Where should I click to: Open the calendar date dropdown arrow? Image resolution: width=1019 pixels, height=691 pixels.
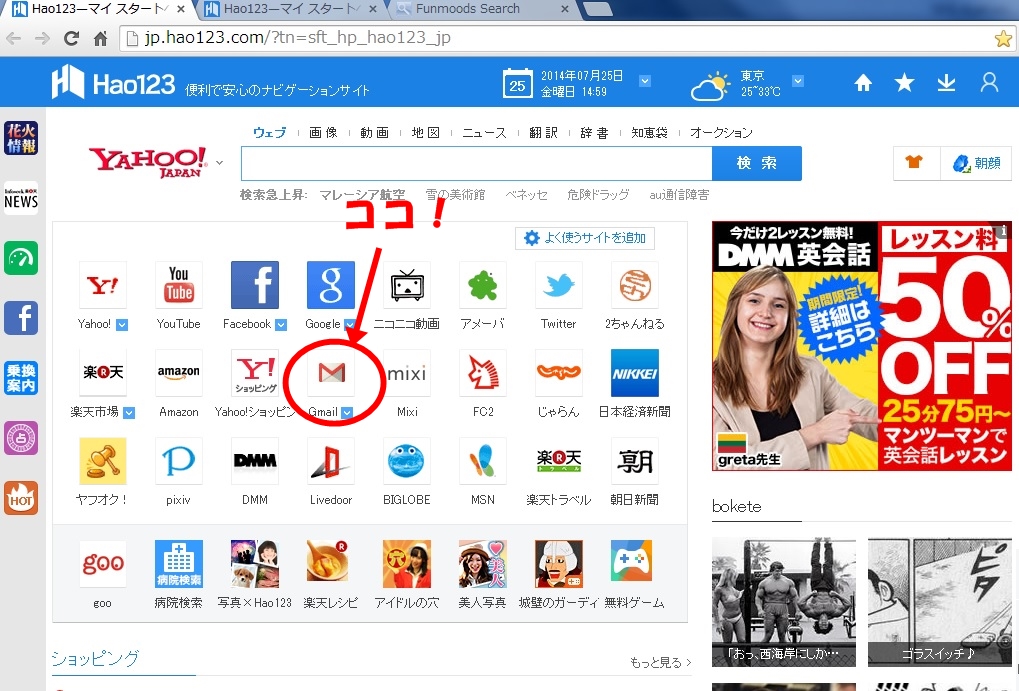(x=645, y=81)
